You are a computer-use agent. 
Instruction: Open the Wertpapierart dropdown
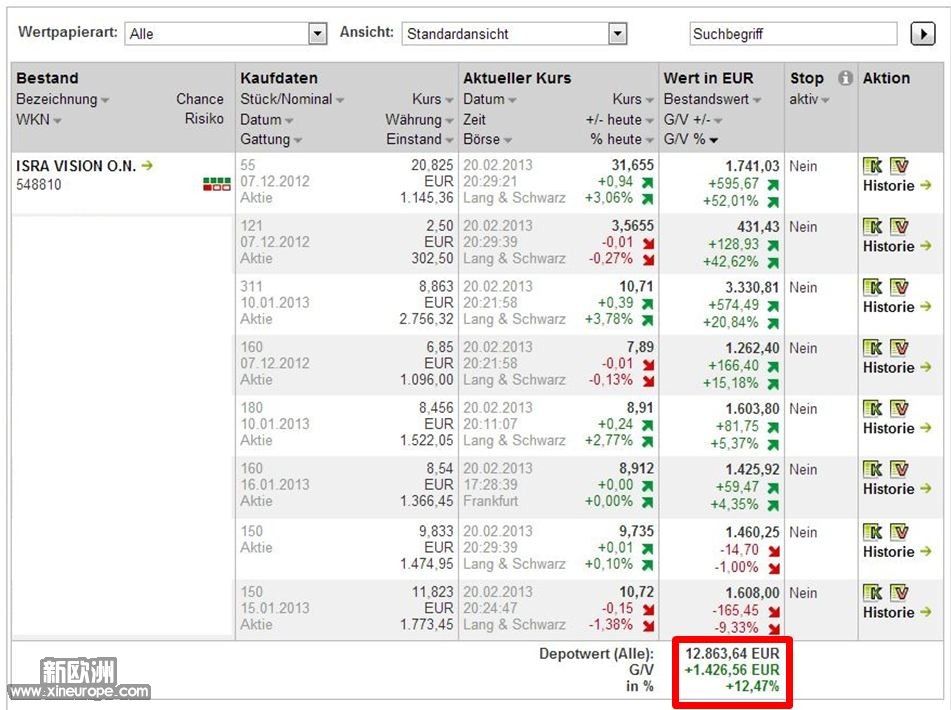tap(317, 34)
